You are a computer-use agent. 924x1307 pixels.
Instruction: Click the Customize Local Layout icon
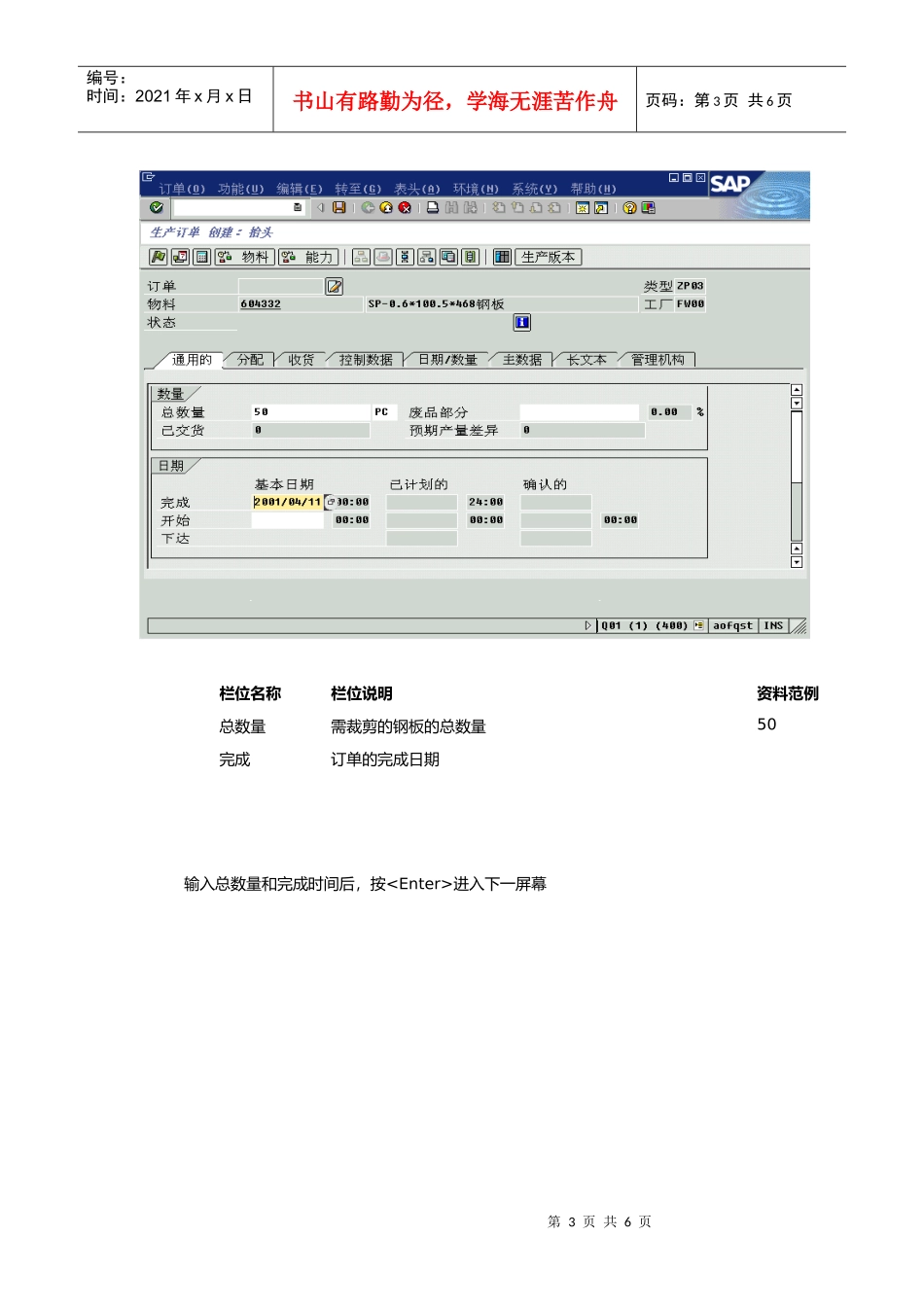(x=649, y=207)
